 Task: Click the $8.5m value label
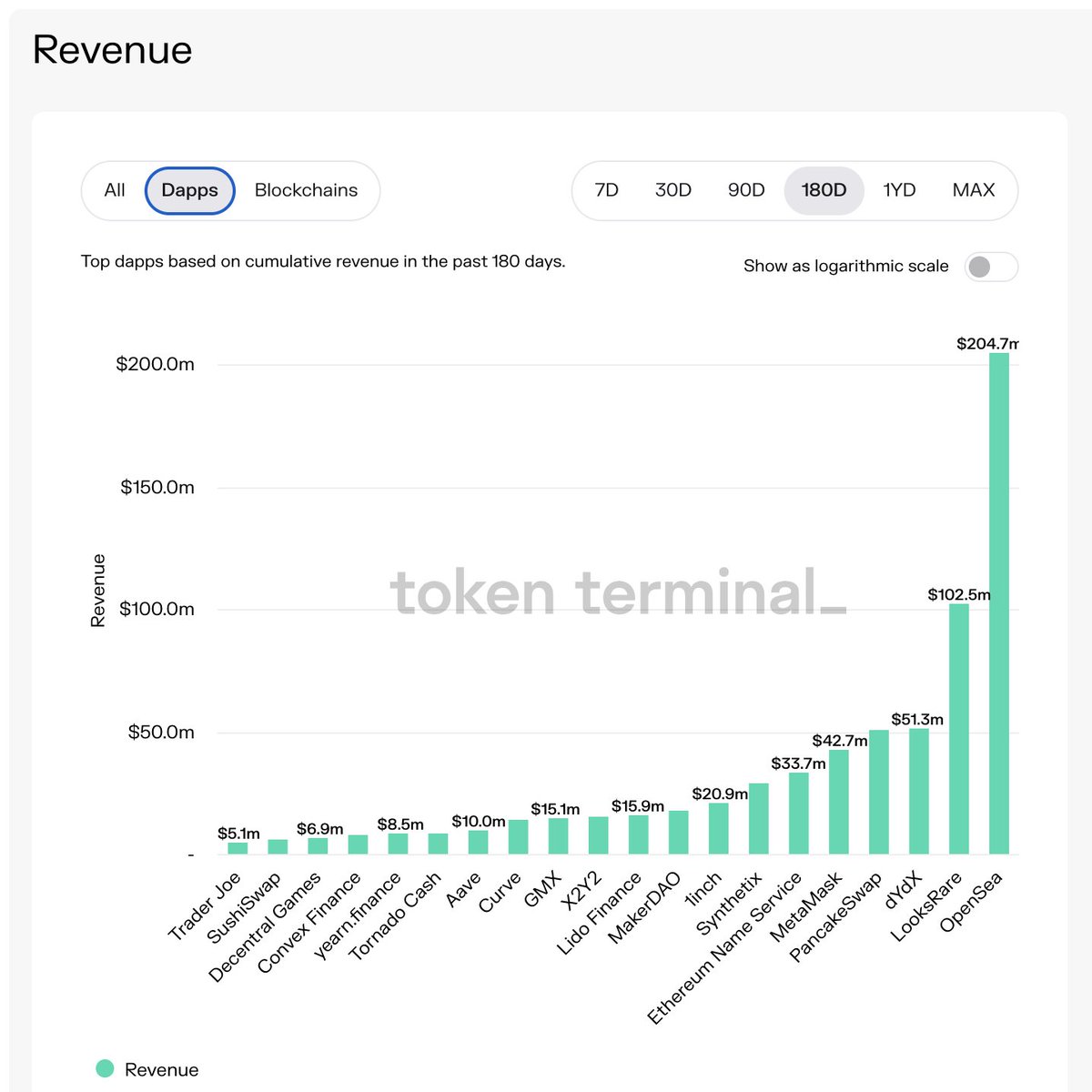(x=400, y=824)
